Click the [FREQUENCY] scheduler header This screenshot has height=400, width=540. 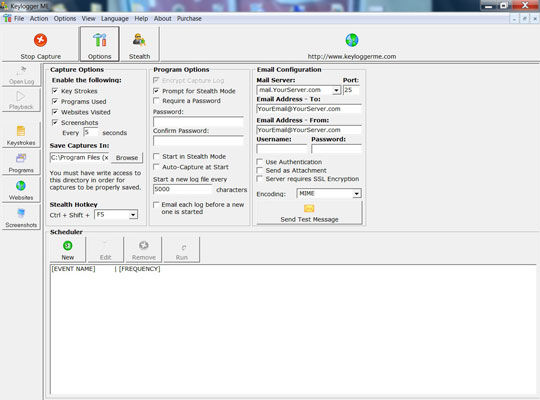click(x=139, y=269)
